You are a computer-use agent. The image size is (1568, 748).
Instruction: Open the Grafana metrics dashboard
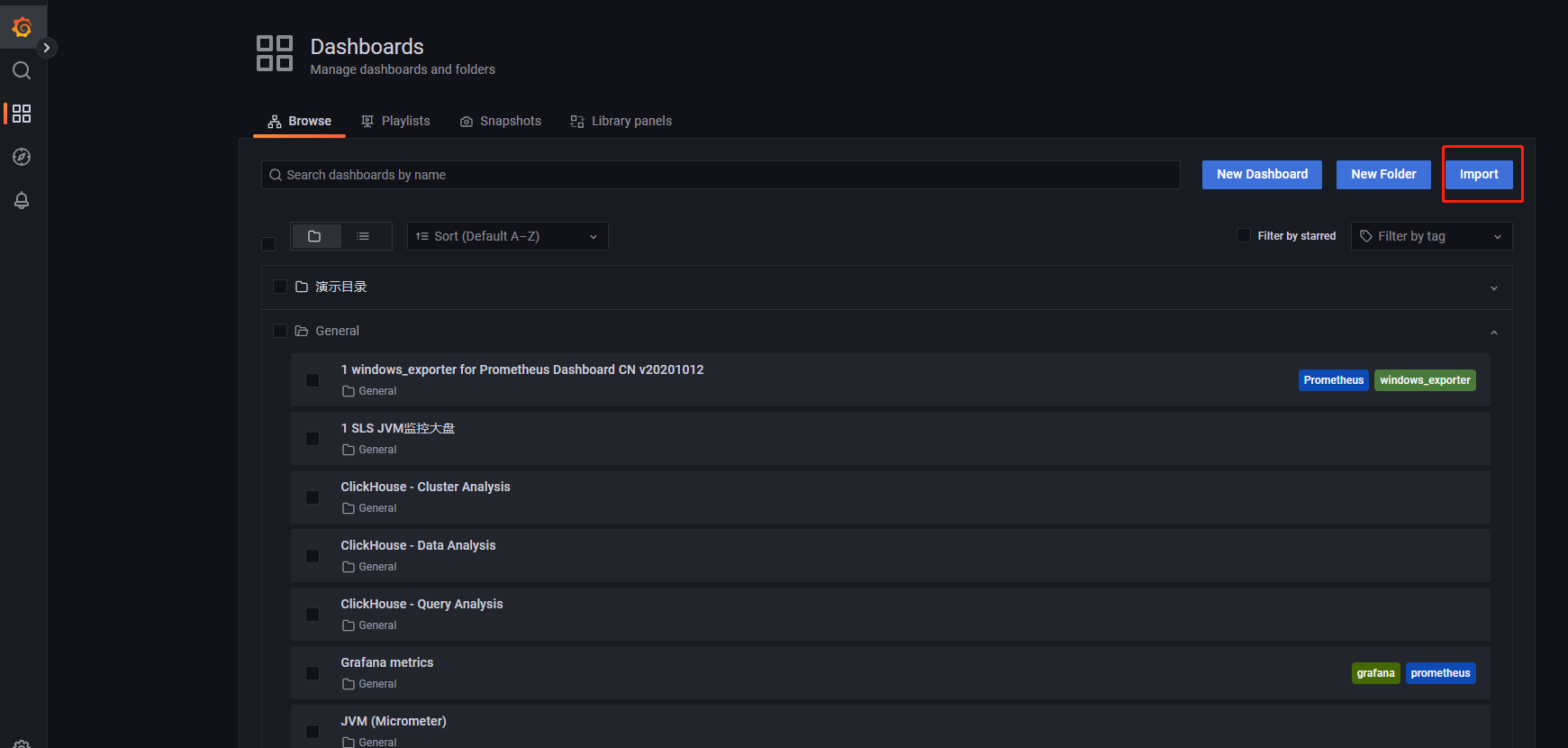tap(387, 662)
